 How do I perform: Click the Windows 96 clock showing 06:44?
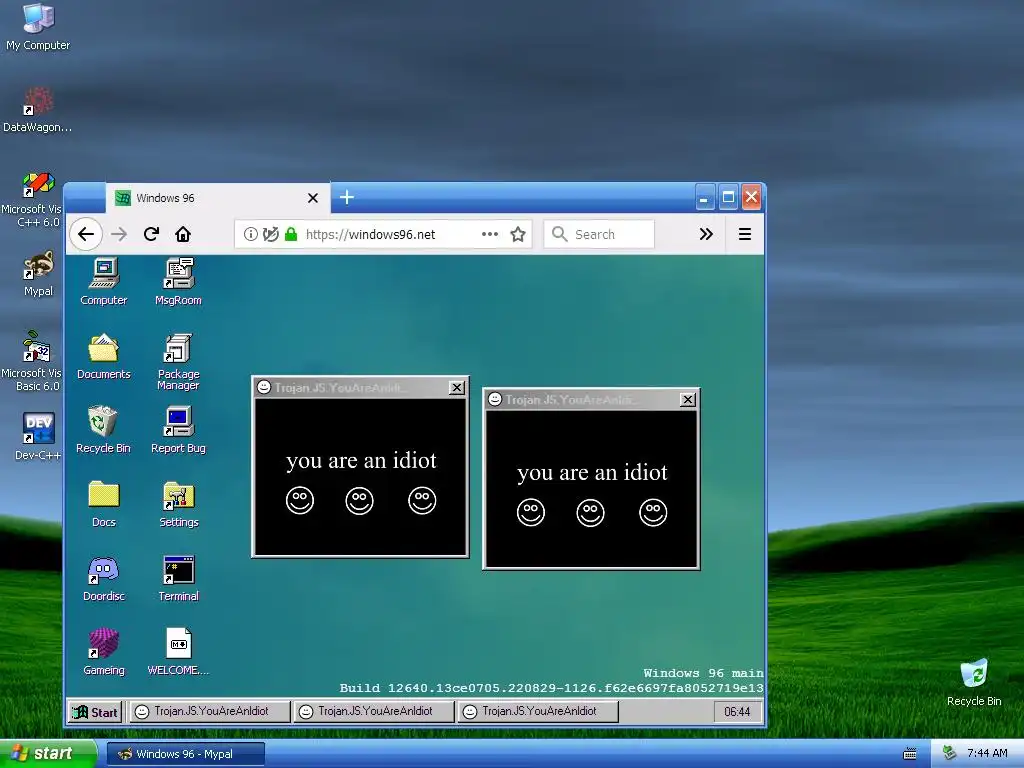pos(737,712)
